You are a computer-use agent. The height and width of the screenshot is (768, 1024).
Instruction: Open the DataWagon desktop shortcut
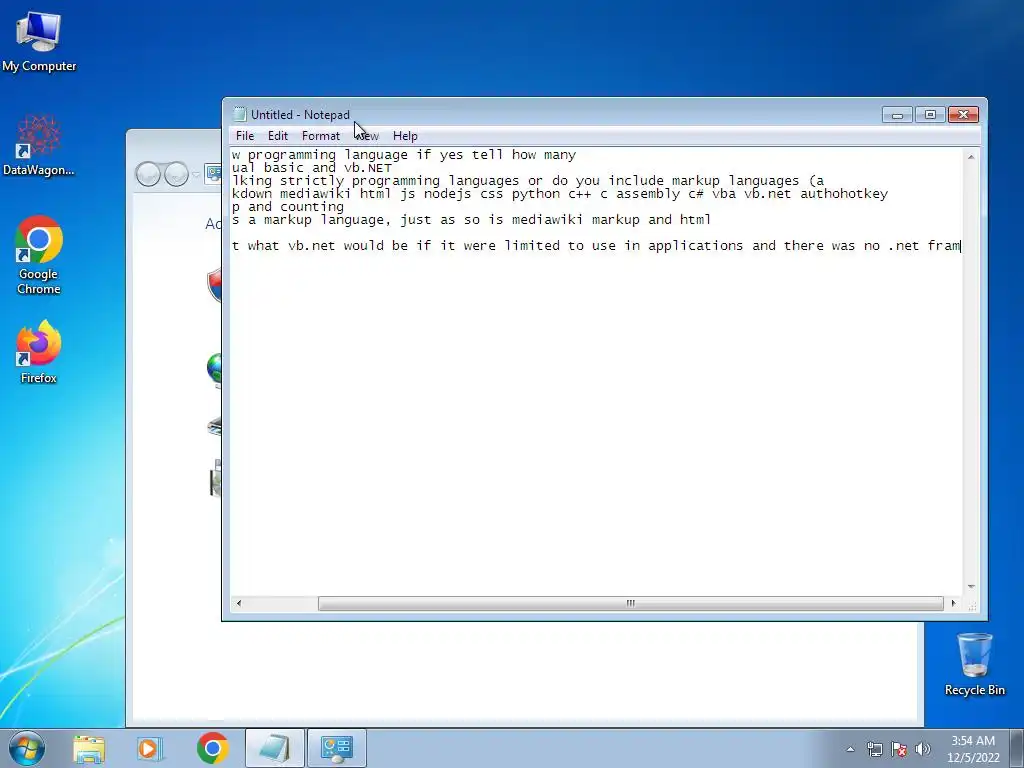[39, 145]
